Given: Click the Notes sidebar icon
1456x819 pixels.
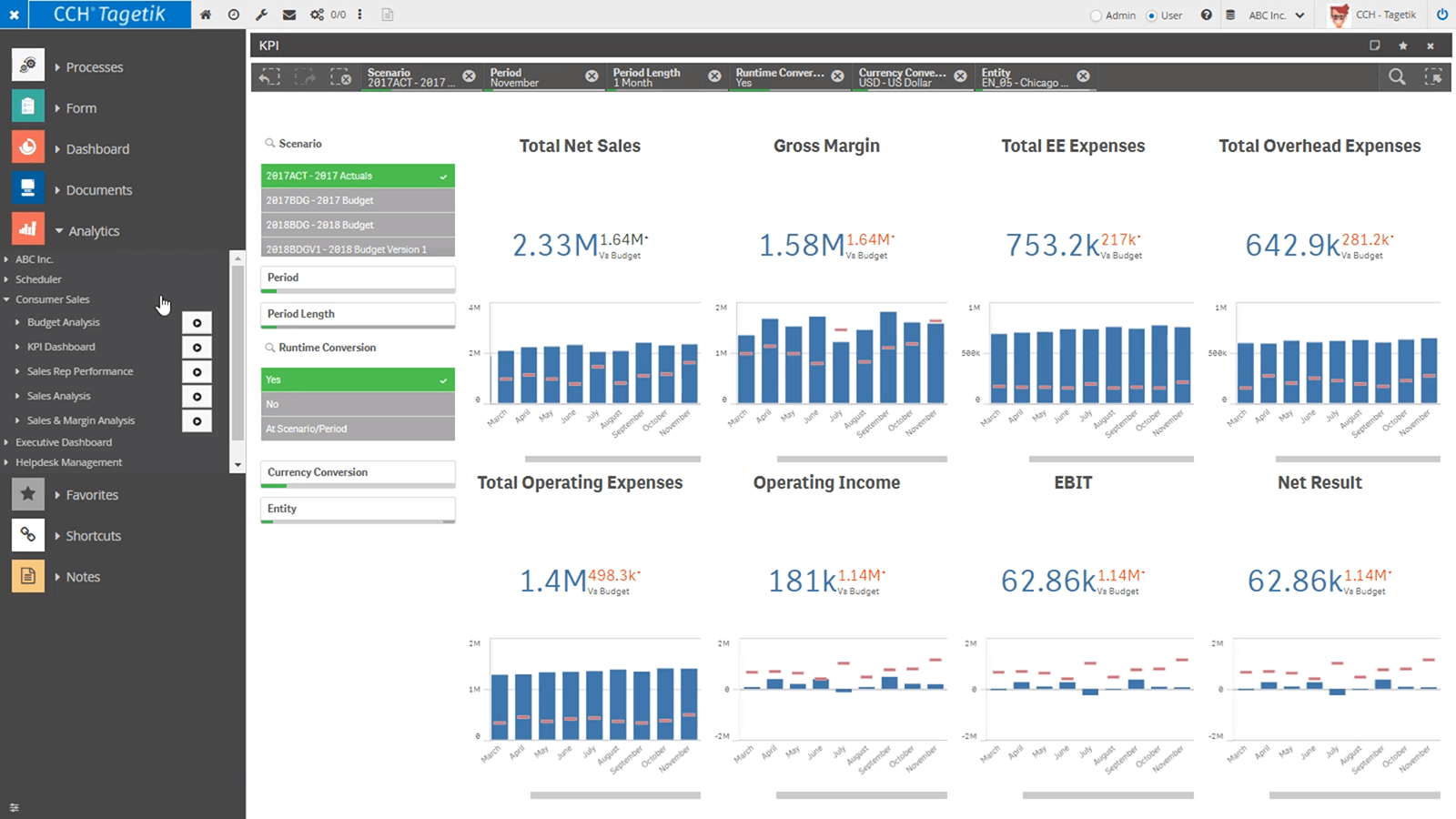Looking at the screenshot, I should point(28,575).
